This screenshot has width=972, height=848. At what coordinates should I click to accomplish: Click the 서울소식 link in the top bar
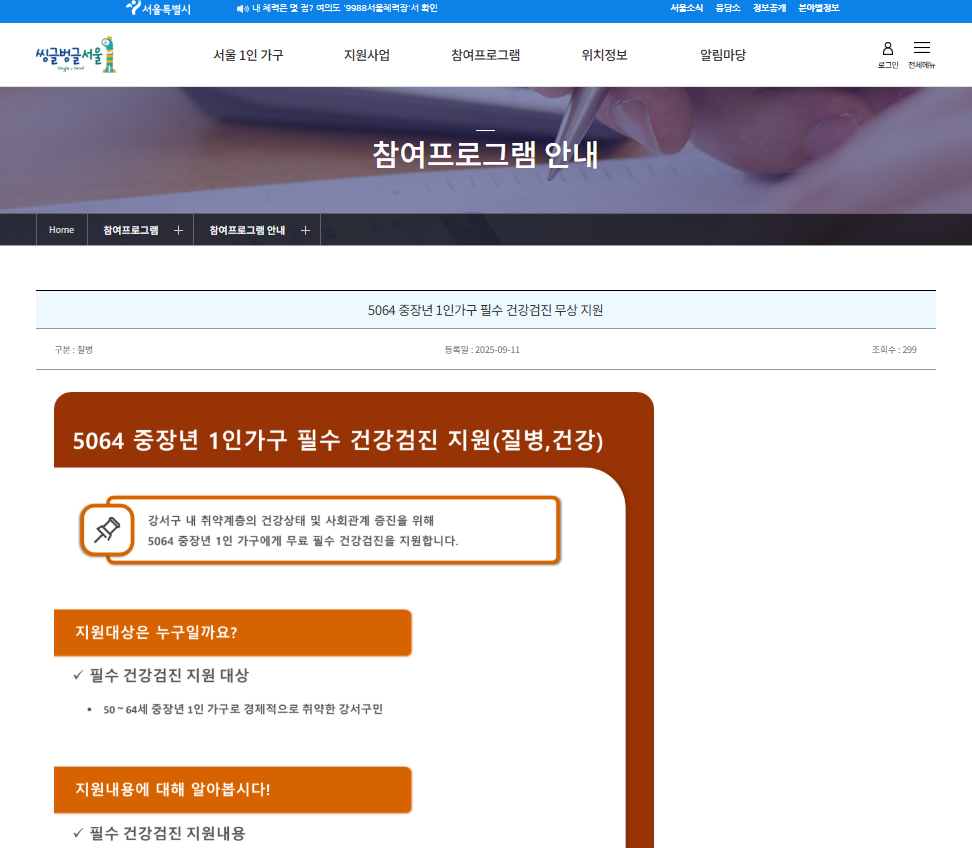pyautogui.click(x=687, y=9)
